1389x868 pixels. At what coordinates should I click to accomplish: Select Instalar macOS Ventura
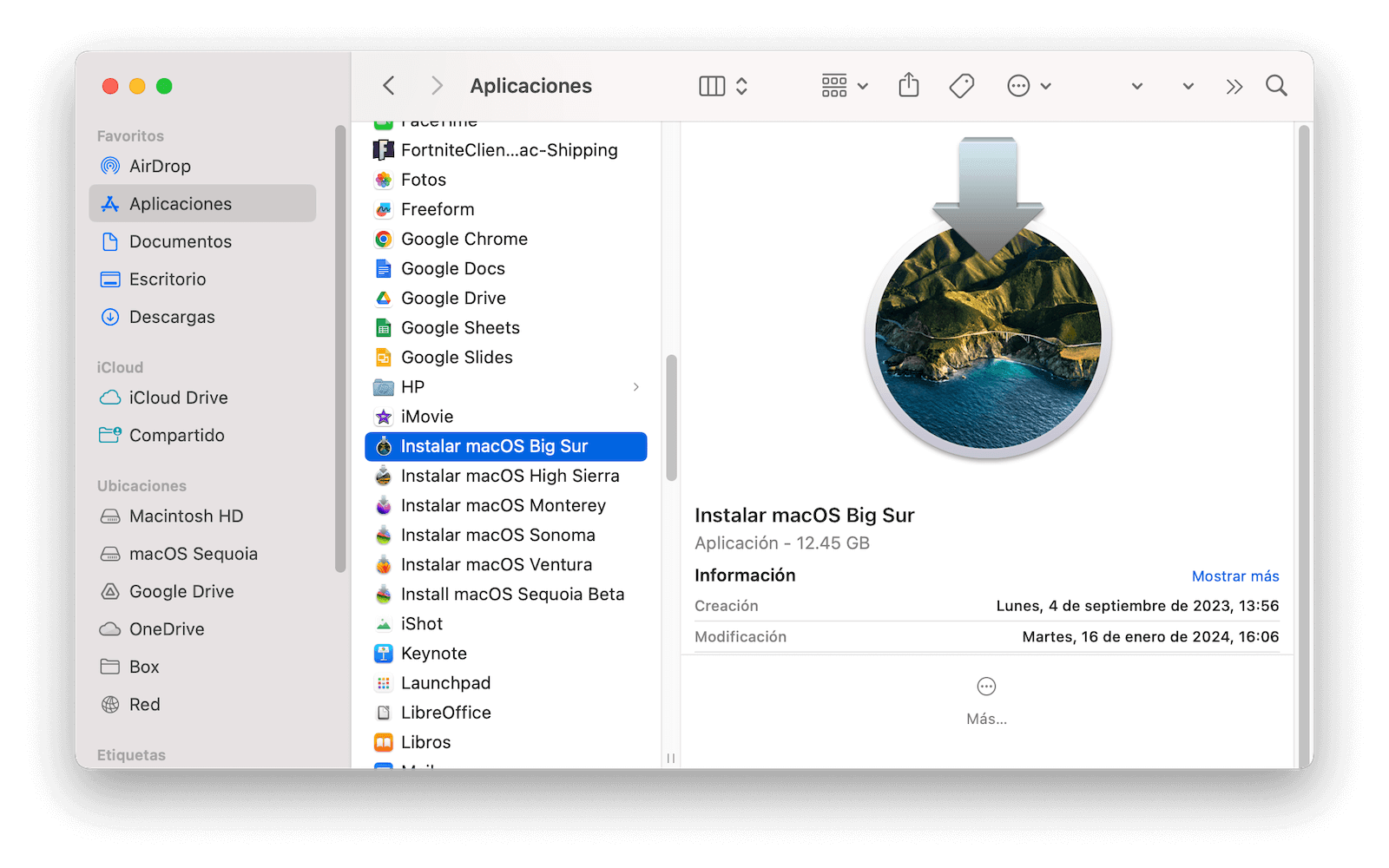(506, 564)
